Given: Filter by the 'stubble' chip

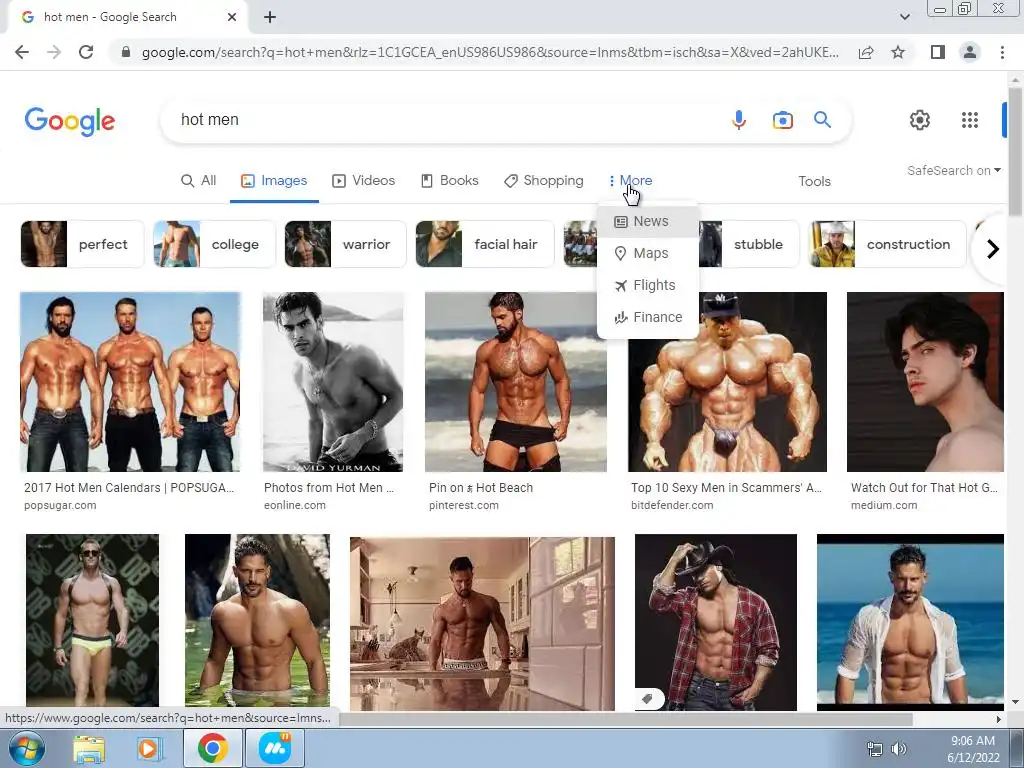Looking at the screenshot, I should coord(749,244).
